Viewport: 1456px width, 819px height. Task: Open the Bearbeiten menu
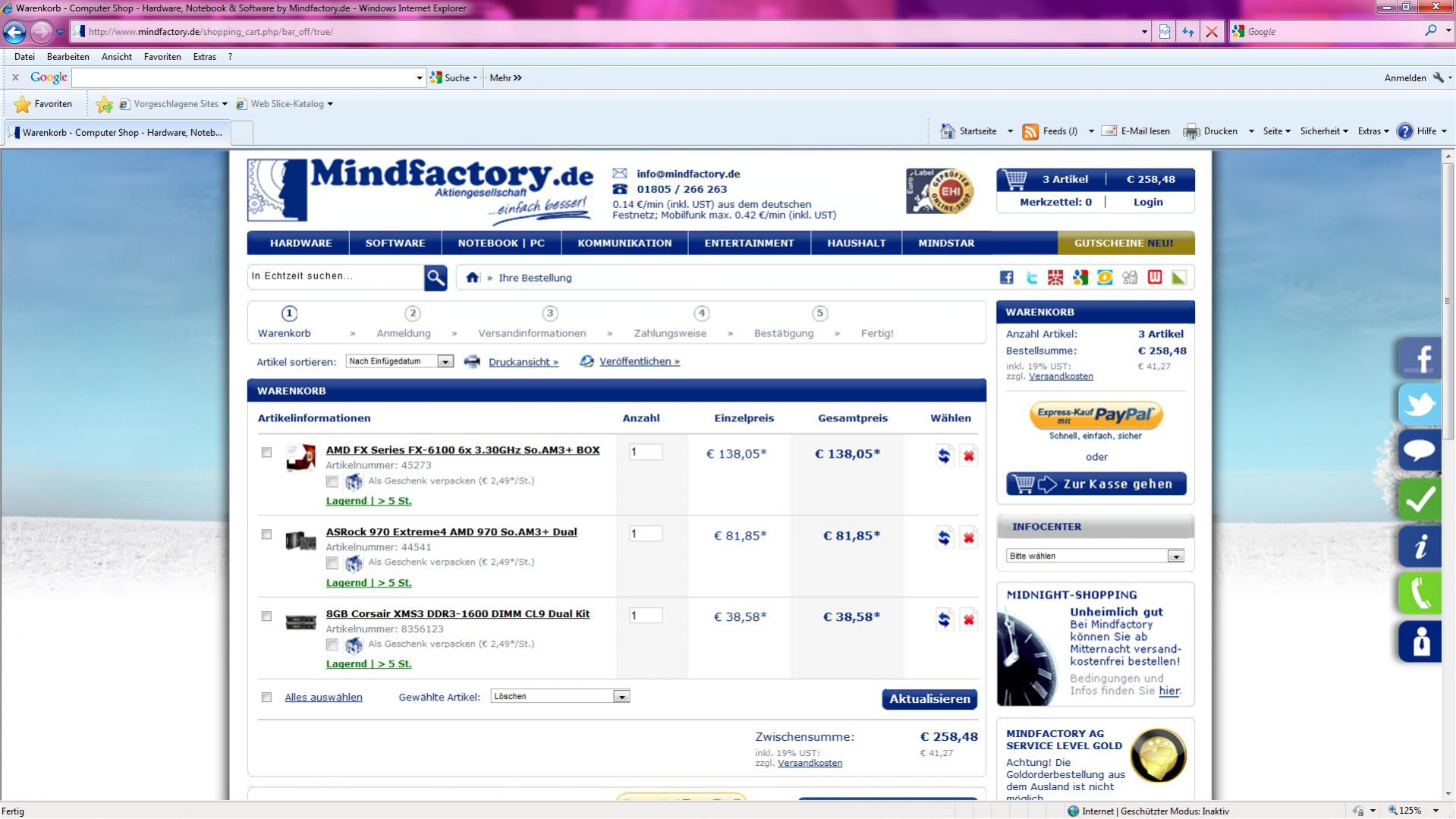tap(68, 57)
